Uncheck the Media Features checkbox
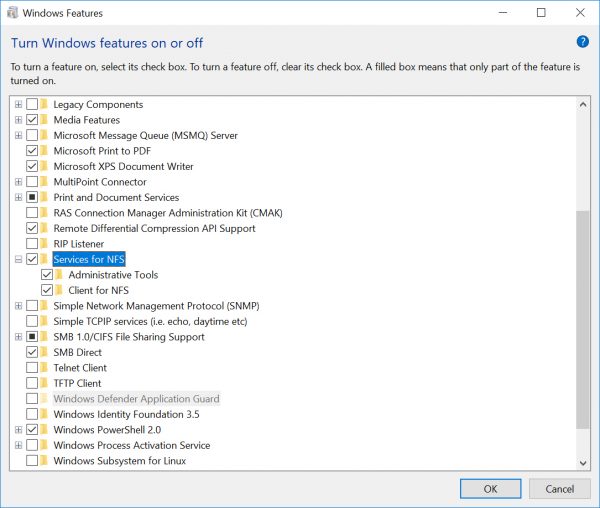Screen dimensions: 600x508 32,120
